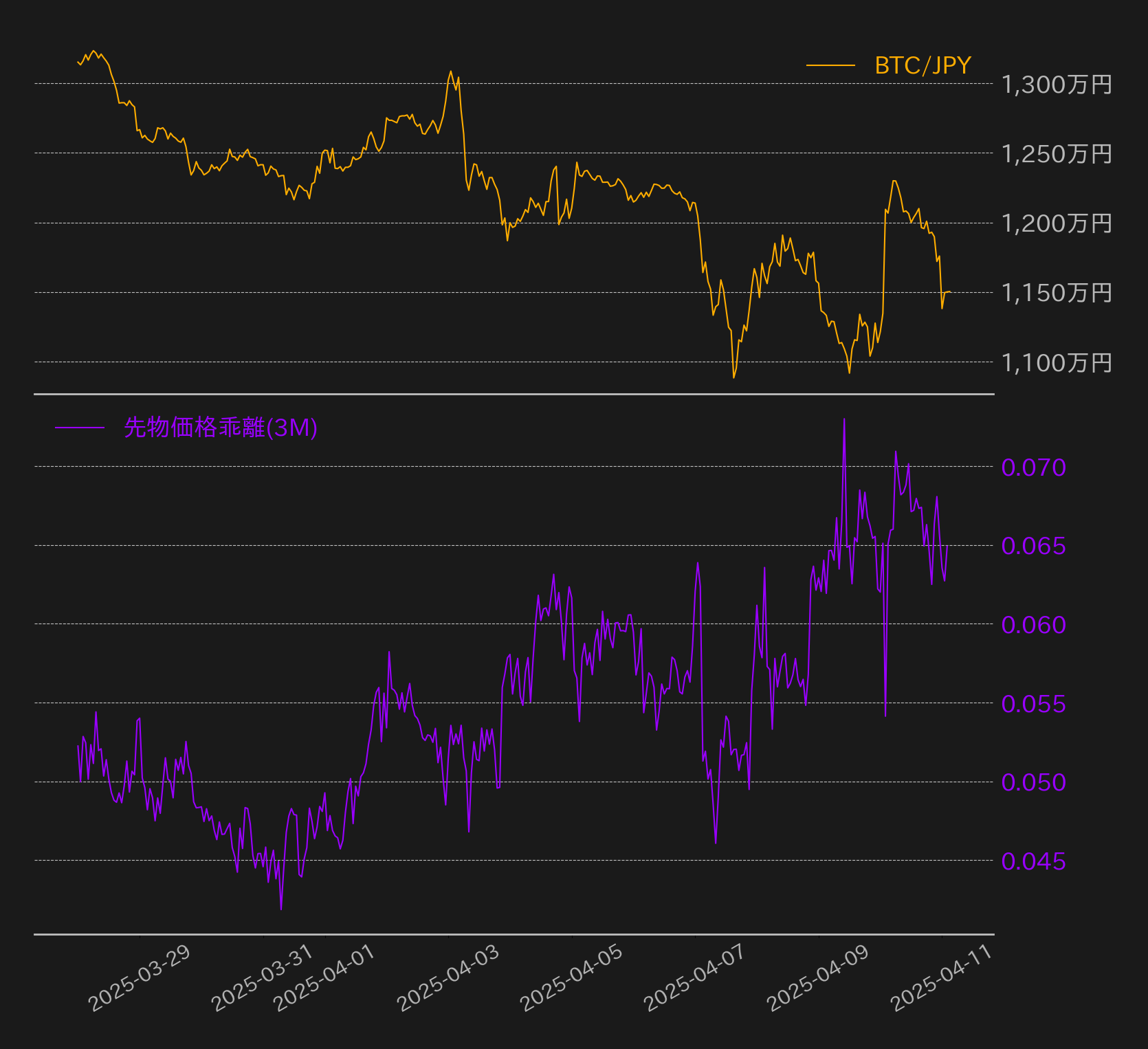
Task: Click the 0.050 axis tick label
Action: [1033, 782]
